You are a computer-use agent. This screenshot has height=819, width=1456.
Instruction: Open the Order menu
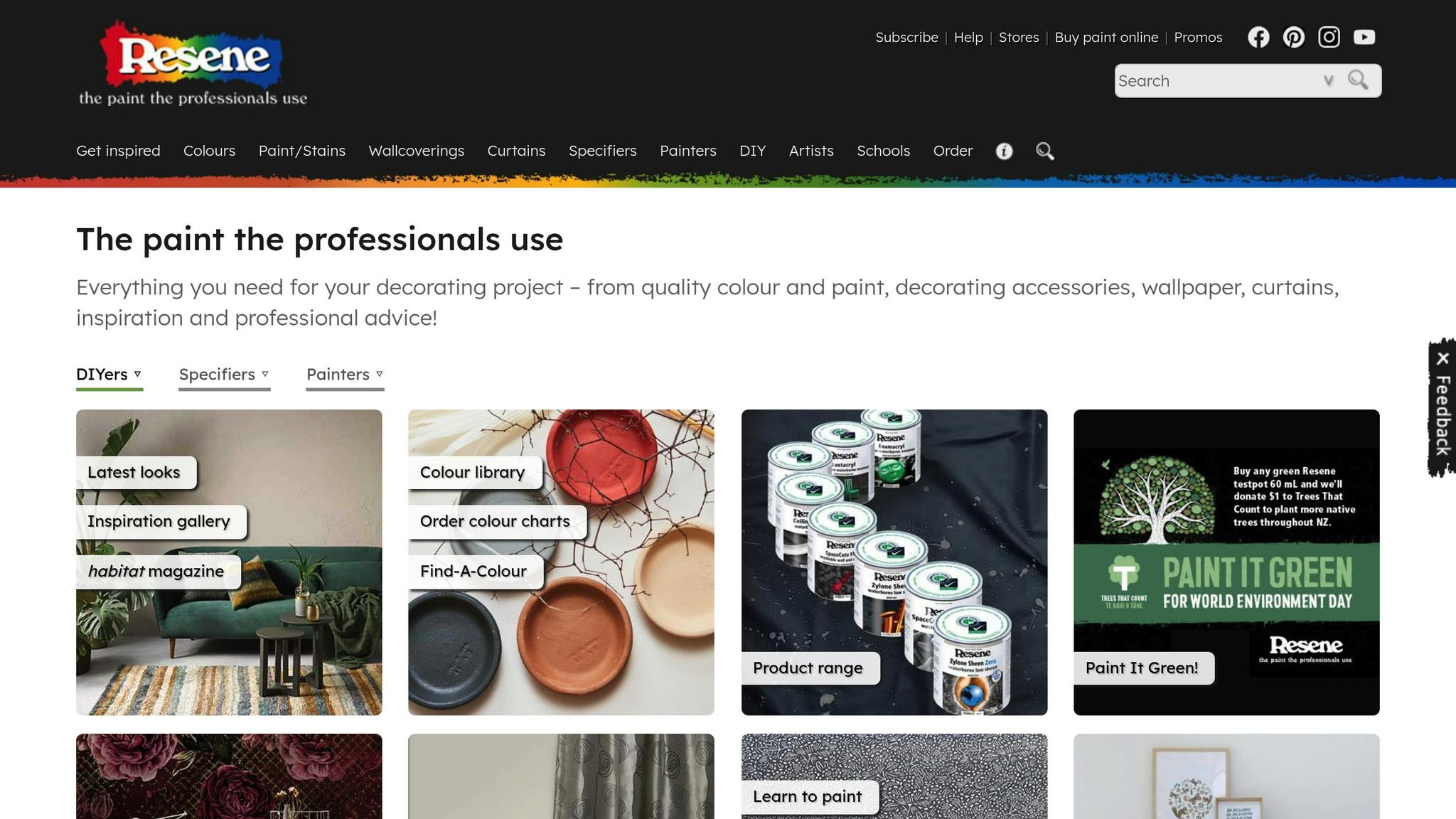[x=953, y=151]
